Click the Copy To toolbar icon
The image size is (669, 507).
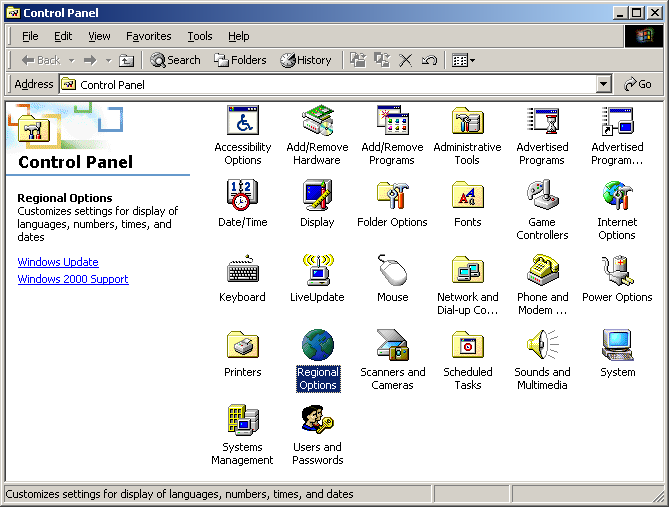coord(382,60)
